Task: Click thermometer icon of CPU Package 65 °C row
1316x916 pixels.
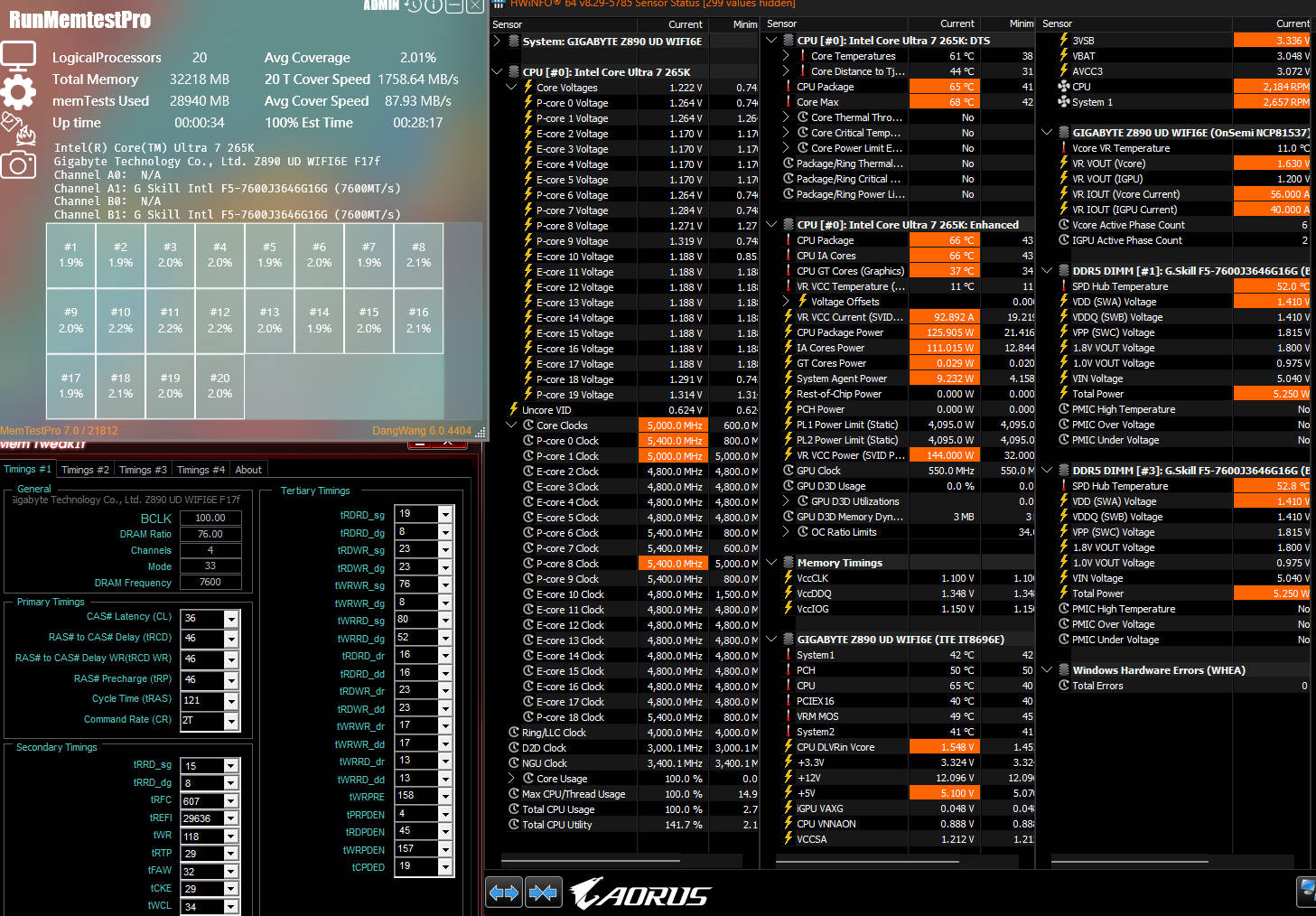Action: (788, 87)
